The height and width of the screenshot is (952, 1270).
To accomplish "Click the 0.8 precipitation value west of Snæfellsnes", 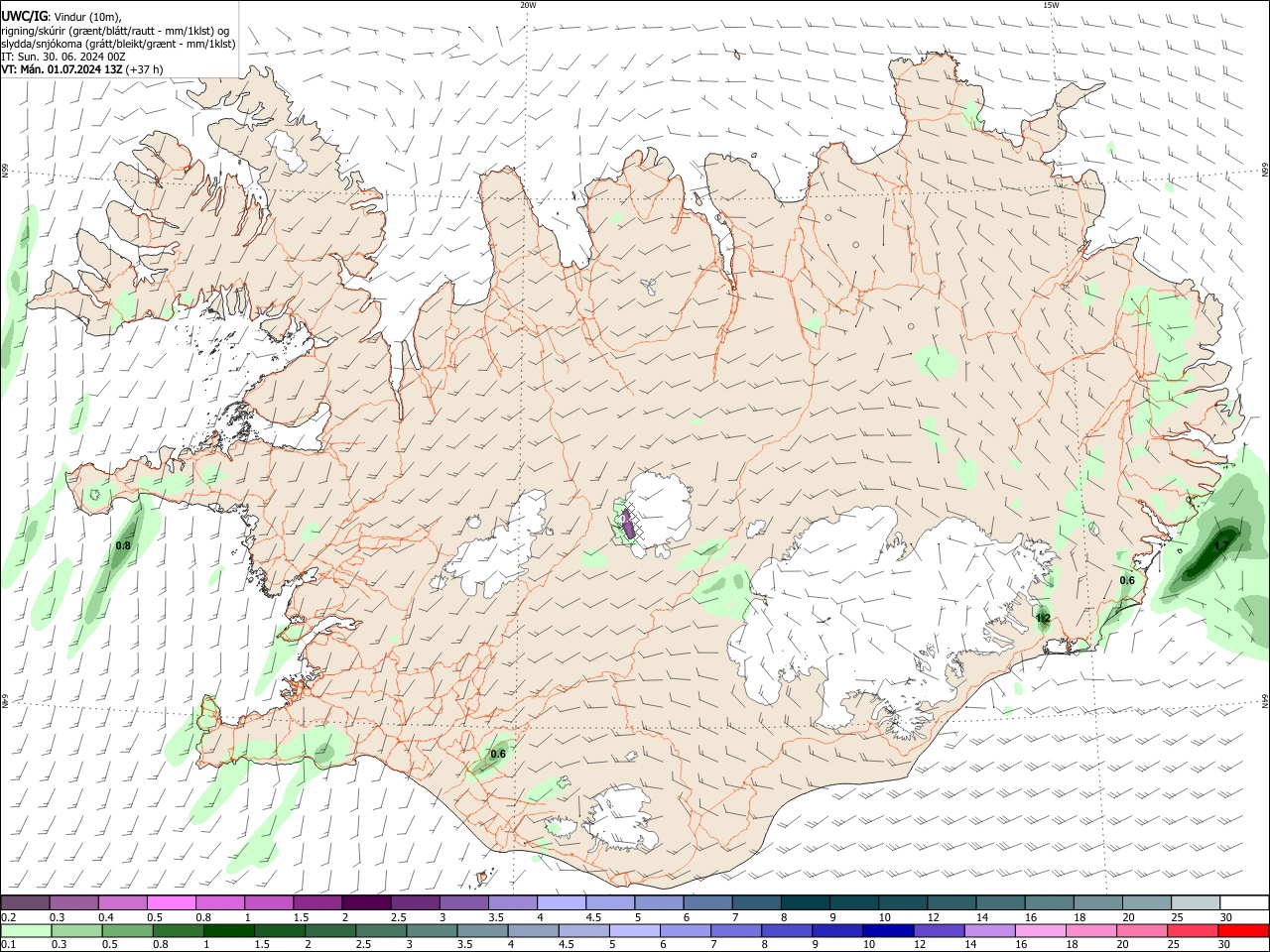I will click(123, 546).
